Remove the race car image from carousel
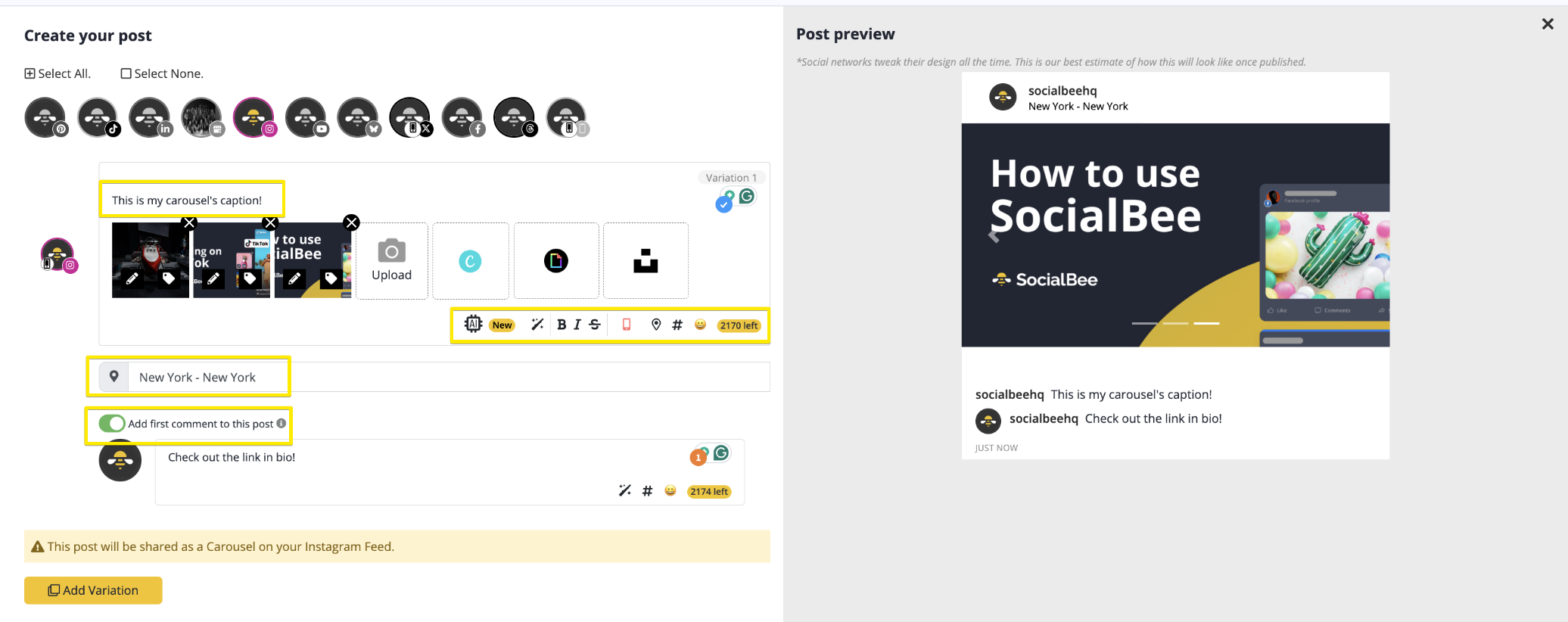 pos(189,222)
